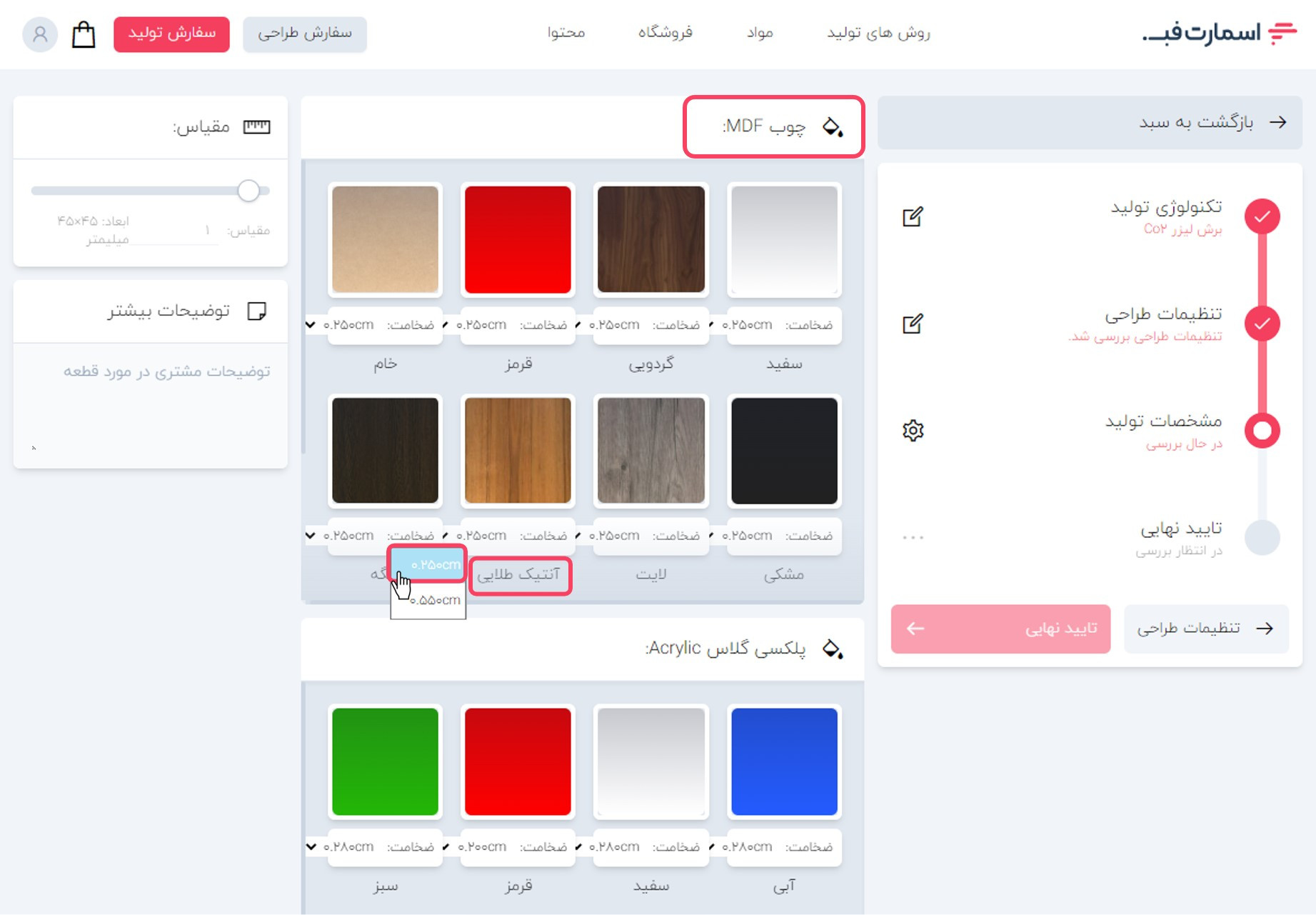This screenshot has width=1316, height=915.
Task: Click تایید نهایی pink button
Action: (1000, 629)
